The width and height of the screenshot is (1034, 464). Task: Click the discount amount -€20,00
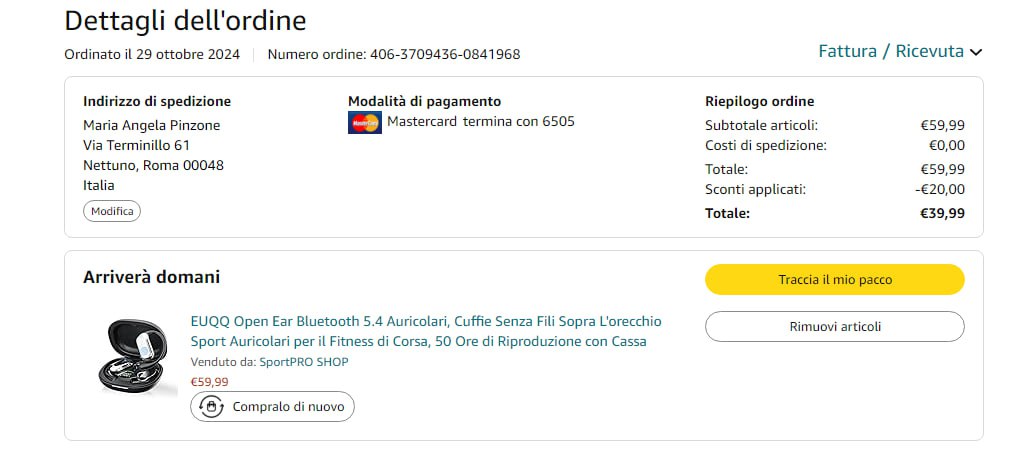(941, 189)
